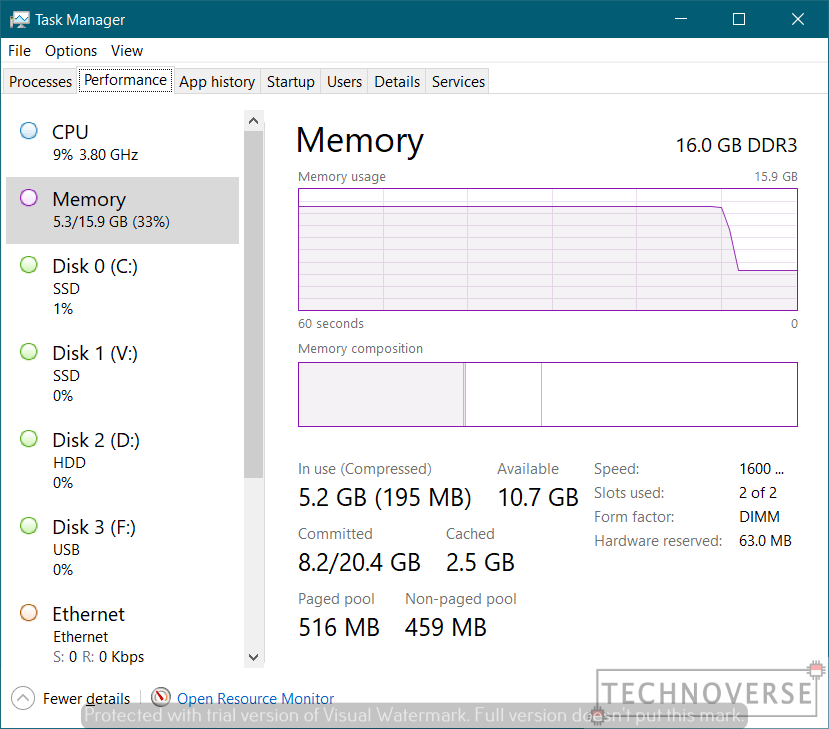Click the CPU blue circle icon
The width and height of the screenshot is (829, 729).
[29, 131]
